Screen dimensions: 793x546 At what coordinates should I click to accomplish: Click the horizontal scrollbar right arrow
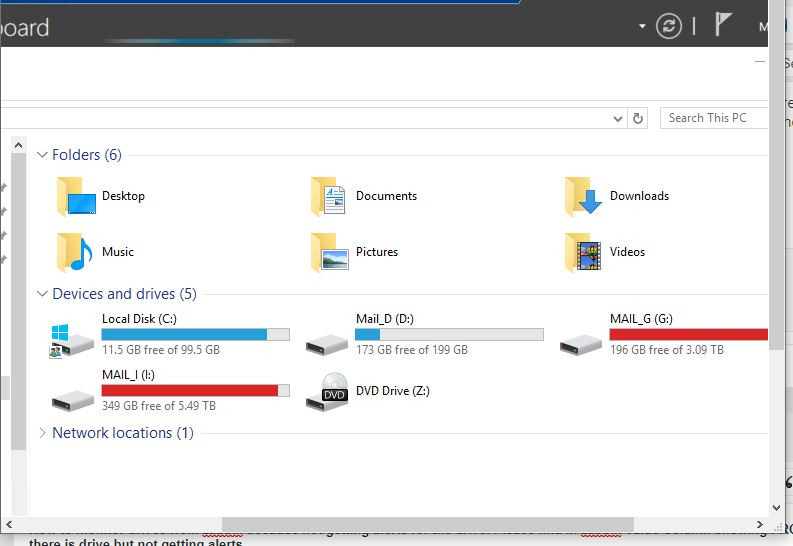pos(760,525)
